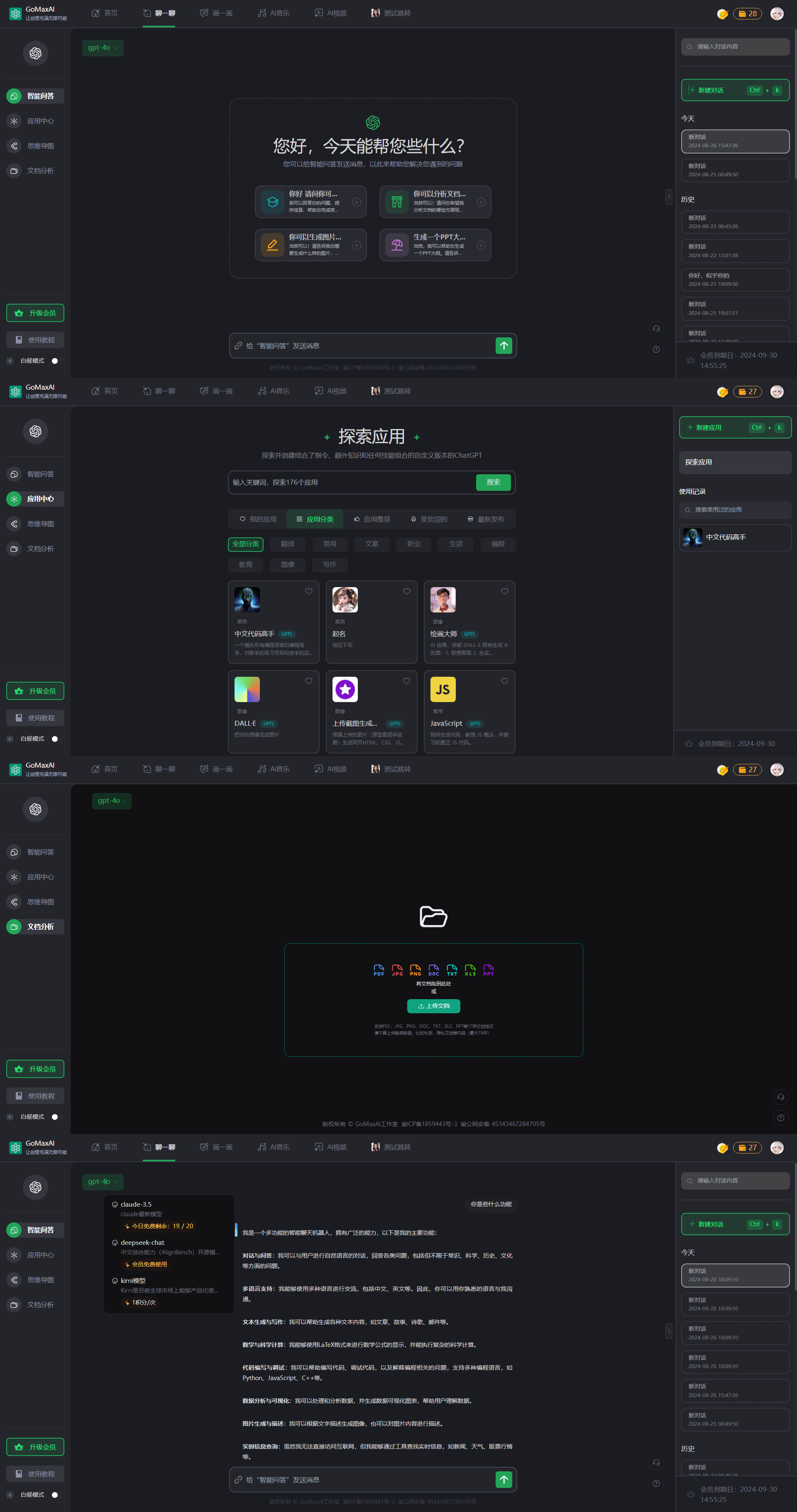This screenshot has width=797, height=1512.
Task: Click the yellow JS app icon
Action: [443, 689]
